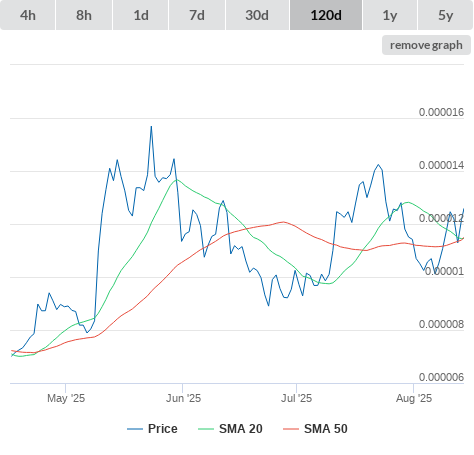Click the active 120d range tab
This screenshot has width=474, height=455.
(x=326, y=15)
